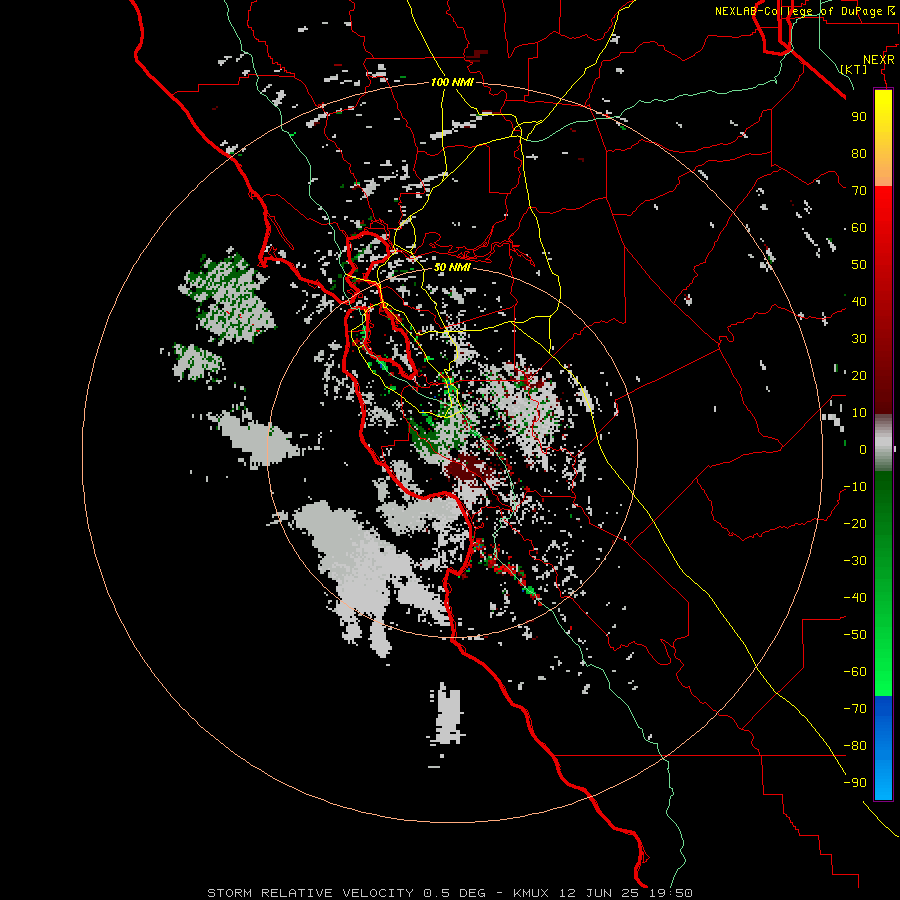Pick the orange segment of the color bar
Screen dimensions: 900x900
[x=883, y=170]
